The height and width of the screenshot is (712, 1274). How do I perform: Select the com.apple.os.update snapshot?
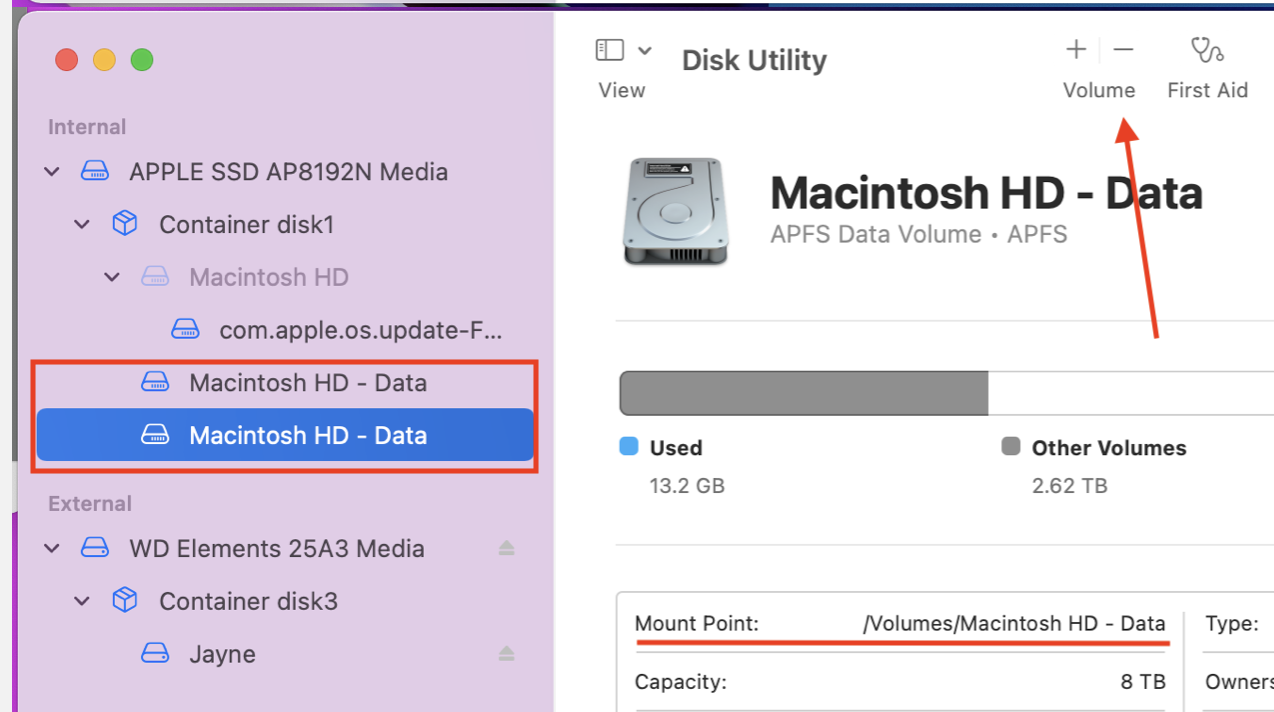pos(360,329)
